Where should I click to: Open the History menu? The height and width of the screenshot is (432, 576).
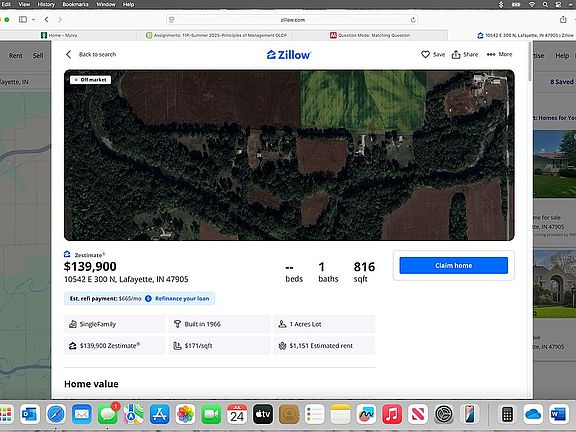(x=46, y=4)
